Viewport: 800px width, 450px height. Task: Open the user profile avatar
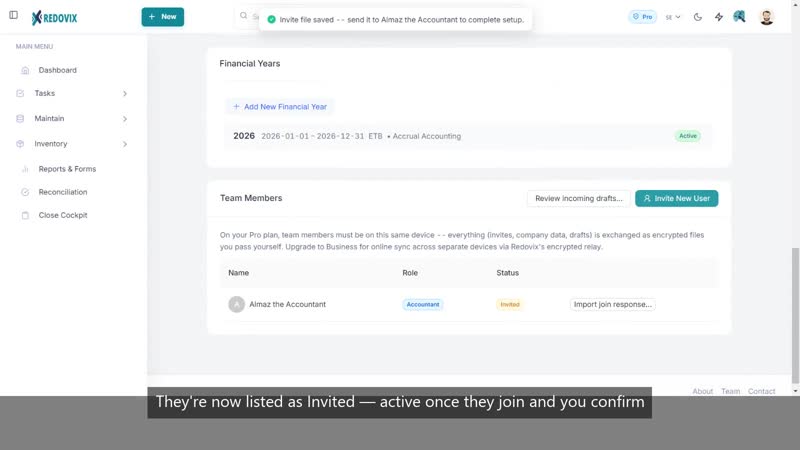pyautogui.click(x=766, y=17)
